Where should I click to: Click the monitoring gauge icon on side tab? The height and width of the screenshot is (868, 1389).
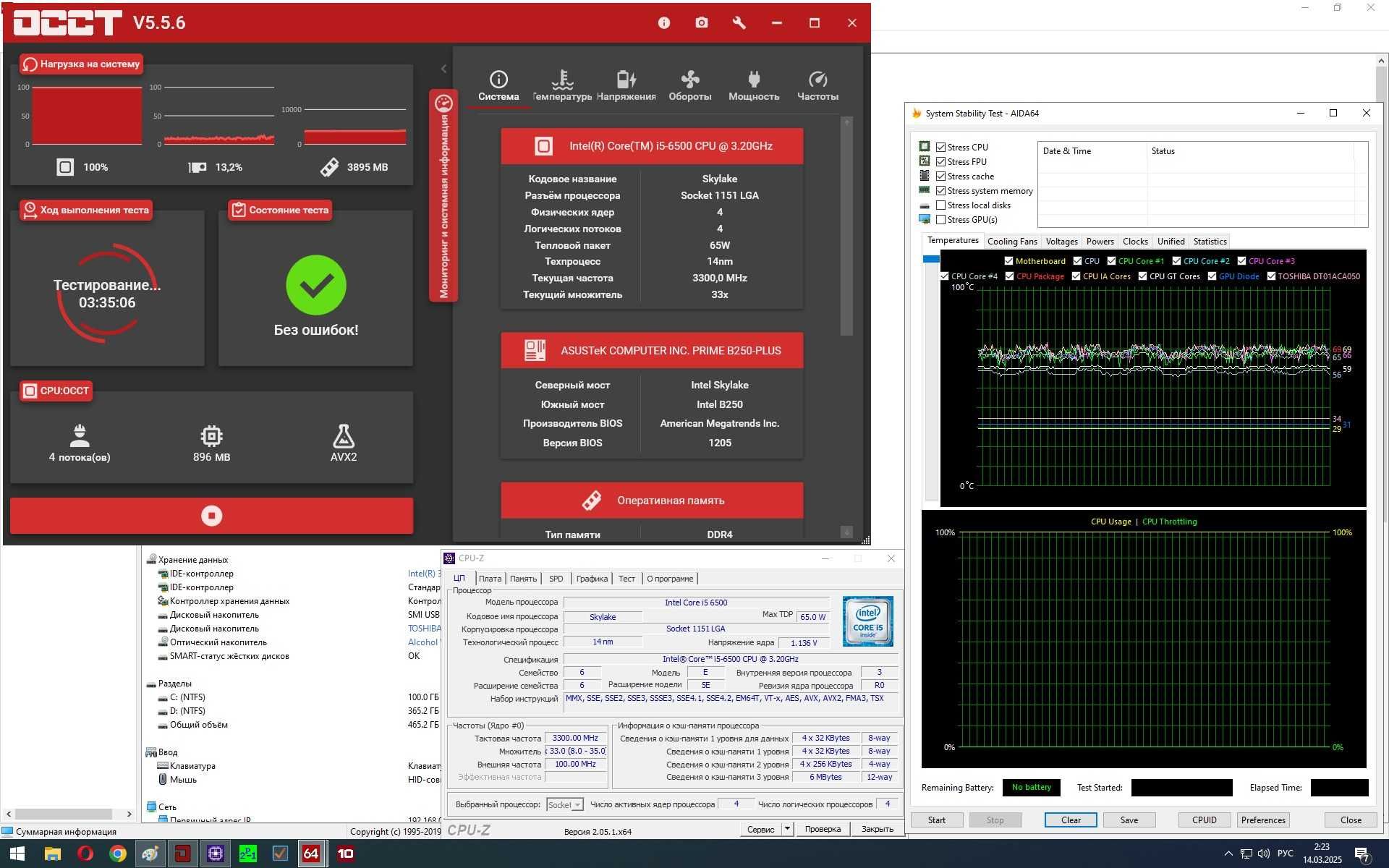coord(443,103)
